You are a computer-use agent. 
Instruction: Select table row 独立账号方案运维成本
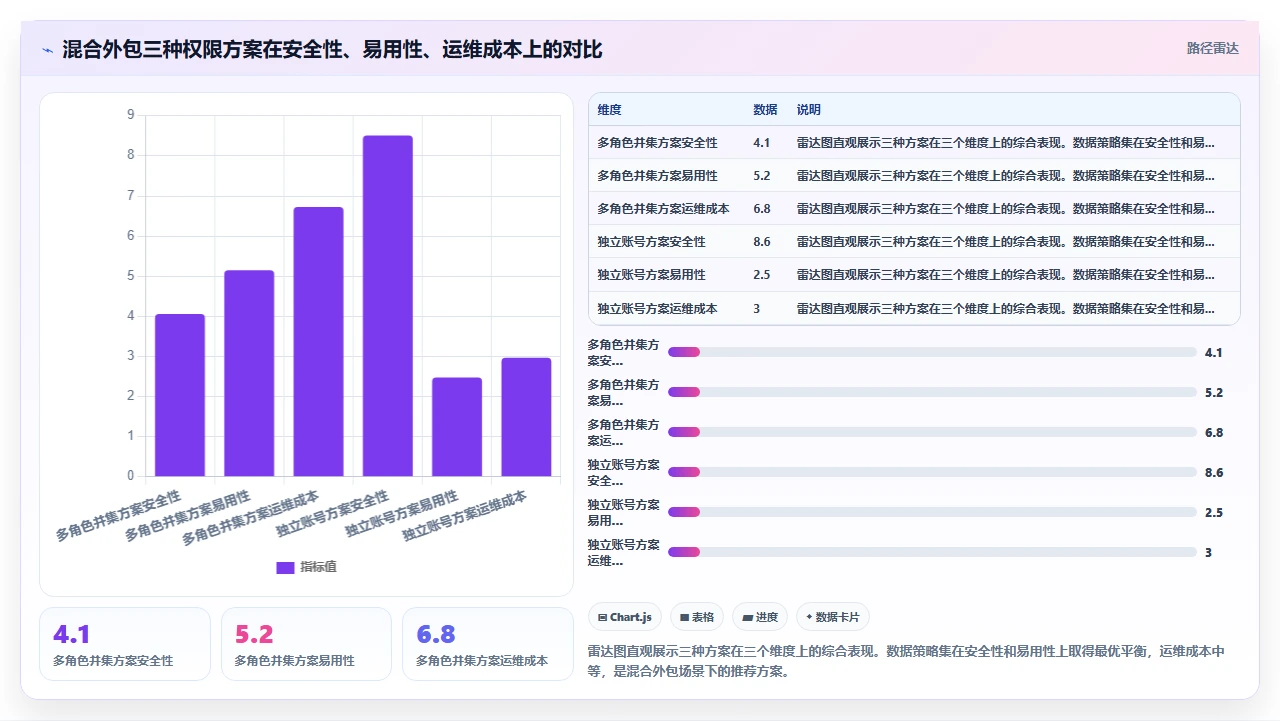914,308
